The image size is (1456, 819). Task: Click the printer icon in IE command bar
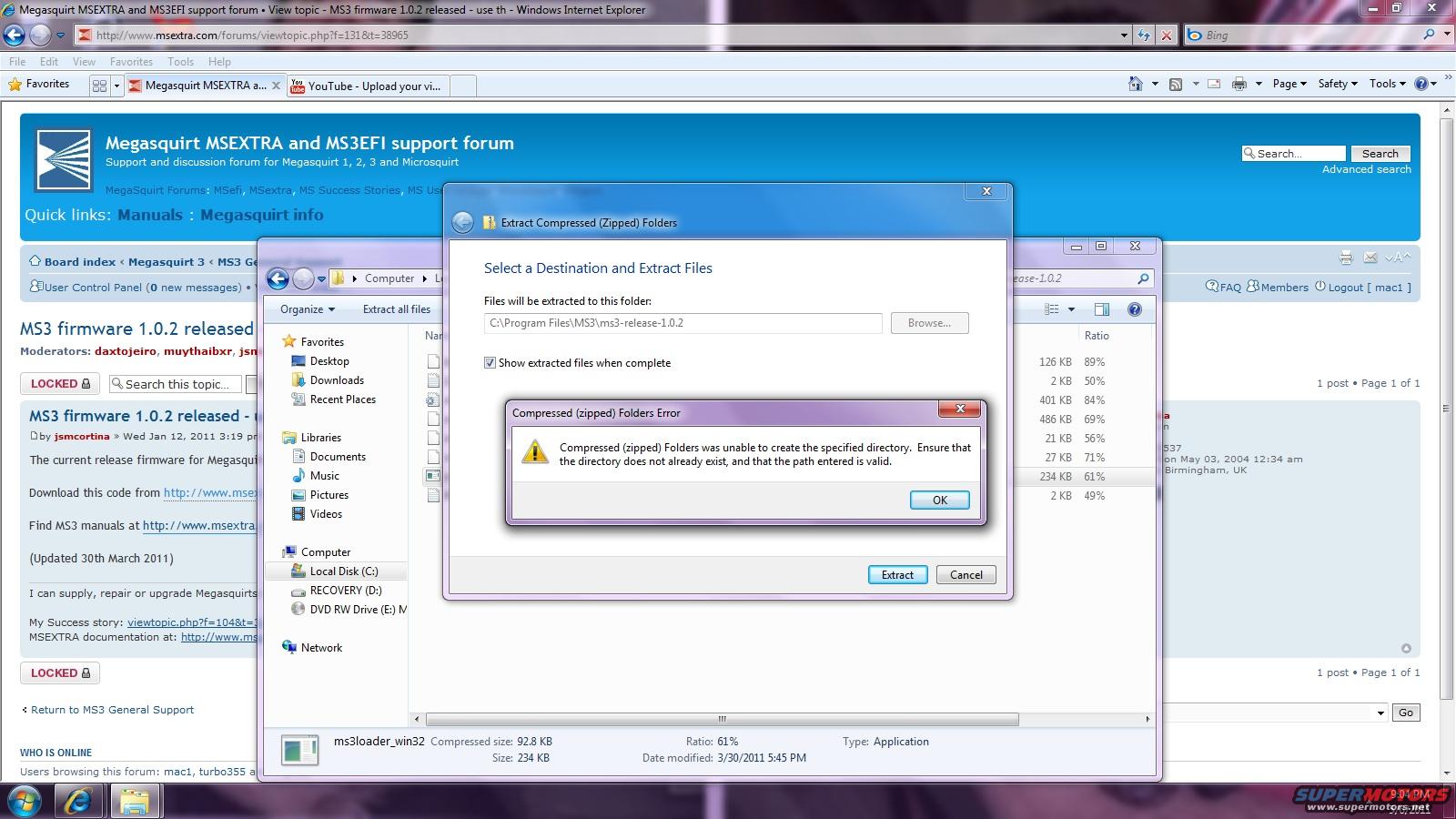1239,84
